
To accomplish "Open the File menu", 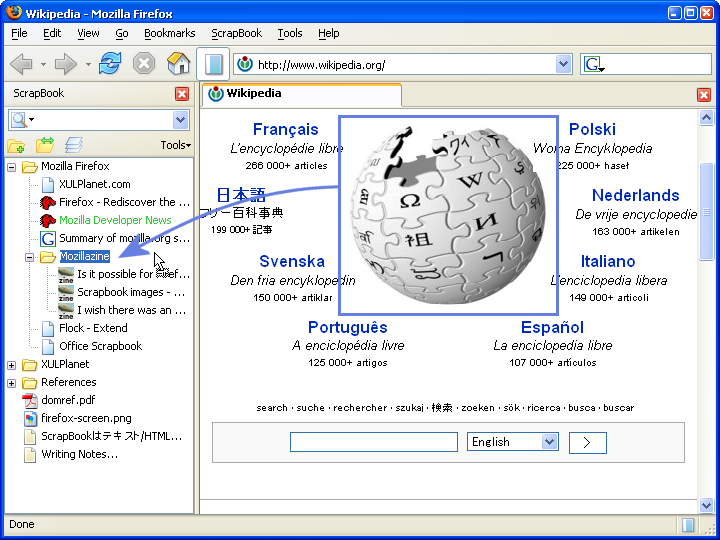I will 19,34.
